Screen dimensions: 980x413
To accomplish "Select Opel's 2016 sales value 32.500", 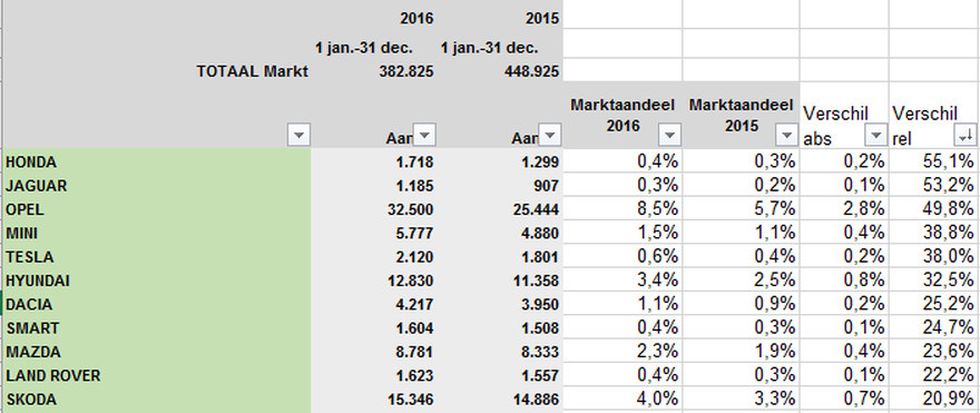I will click(410, 209).
